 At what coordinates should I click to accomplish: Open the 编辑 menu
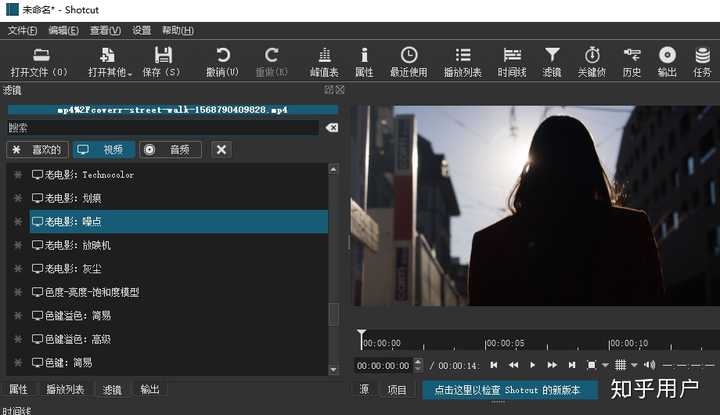(63, 31)
